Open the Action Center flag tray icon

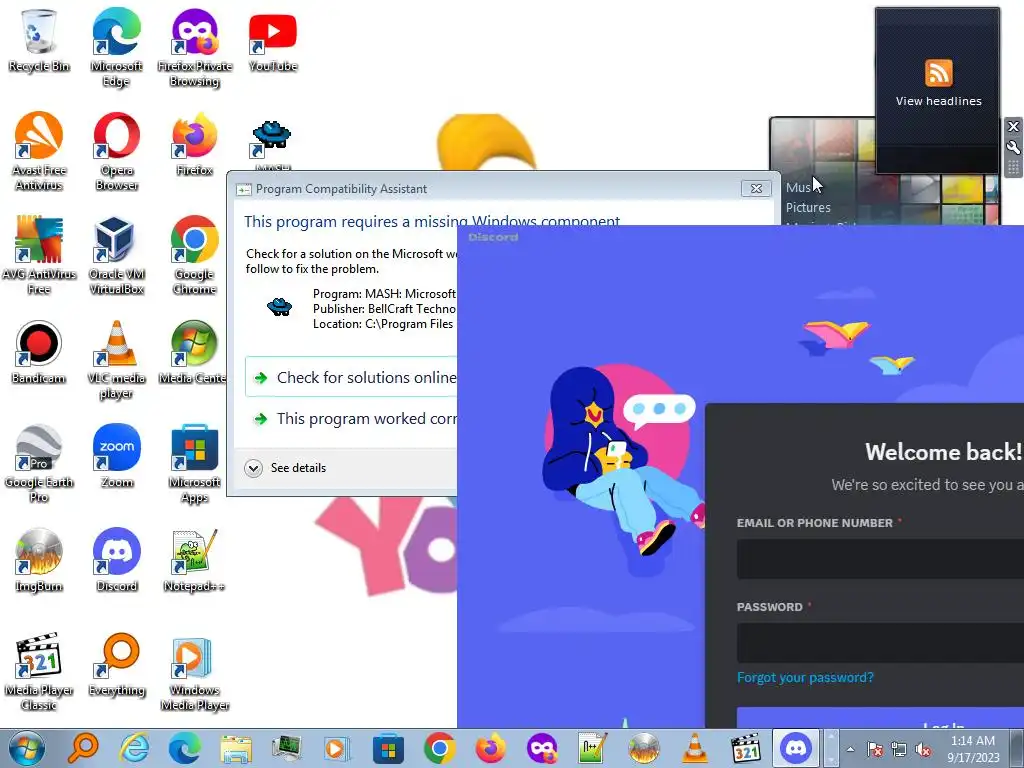click(x=874, y=749)
